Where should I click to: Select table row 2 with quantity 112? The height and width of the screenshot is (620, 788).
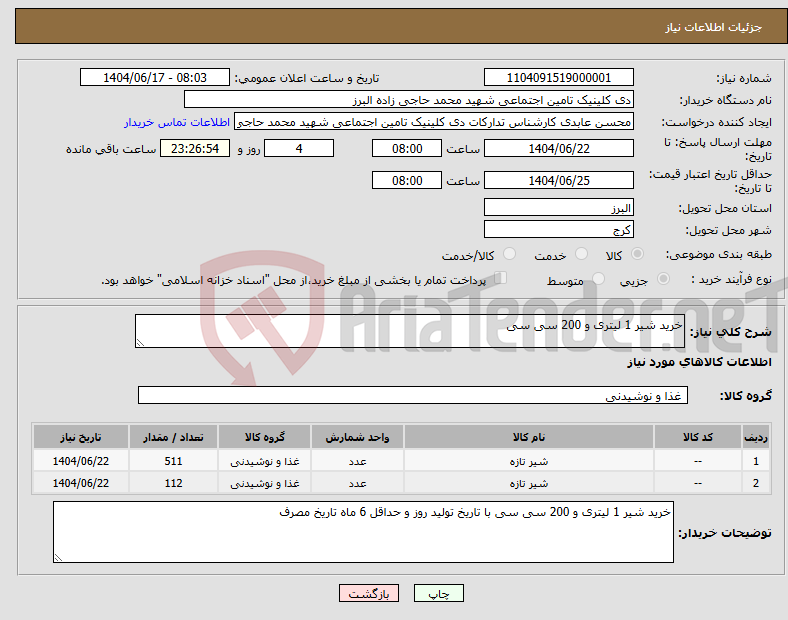pyautogui.click(x=400, y=484)
